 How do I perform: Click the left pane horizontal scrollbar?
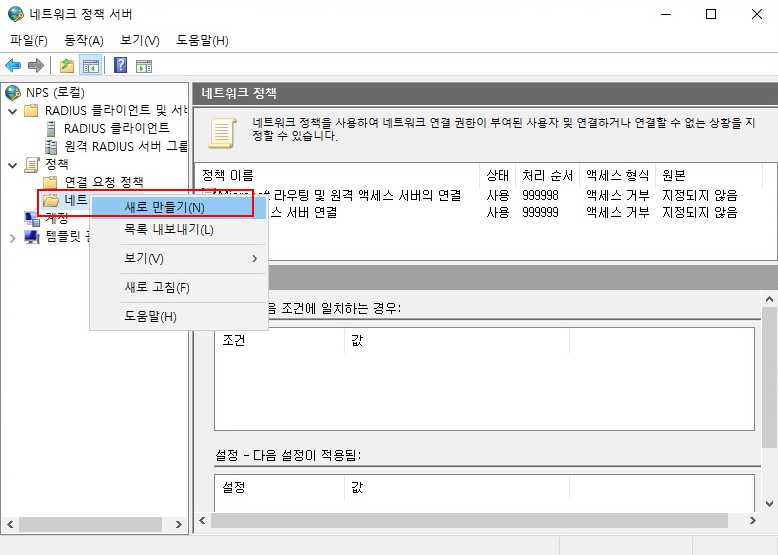96,524
